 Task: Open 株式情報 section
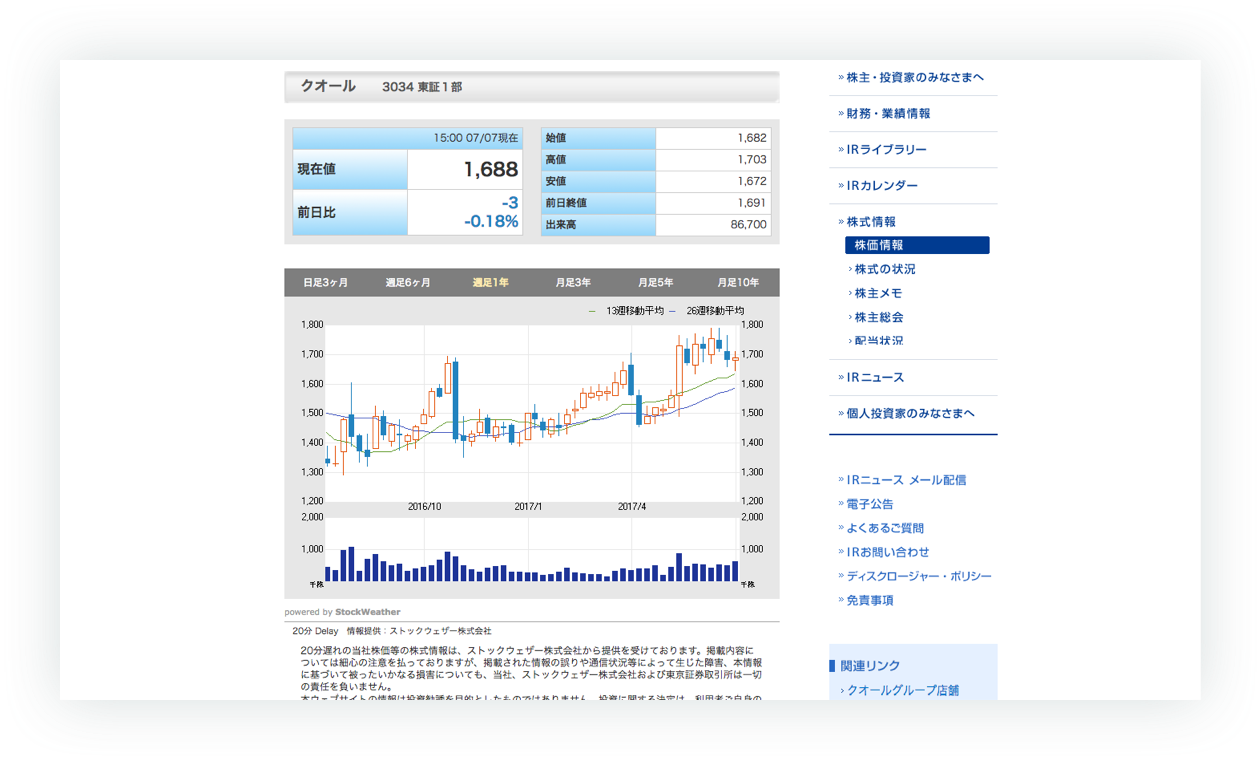(x=871, y=221)
